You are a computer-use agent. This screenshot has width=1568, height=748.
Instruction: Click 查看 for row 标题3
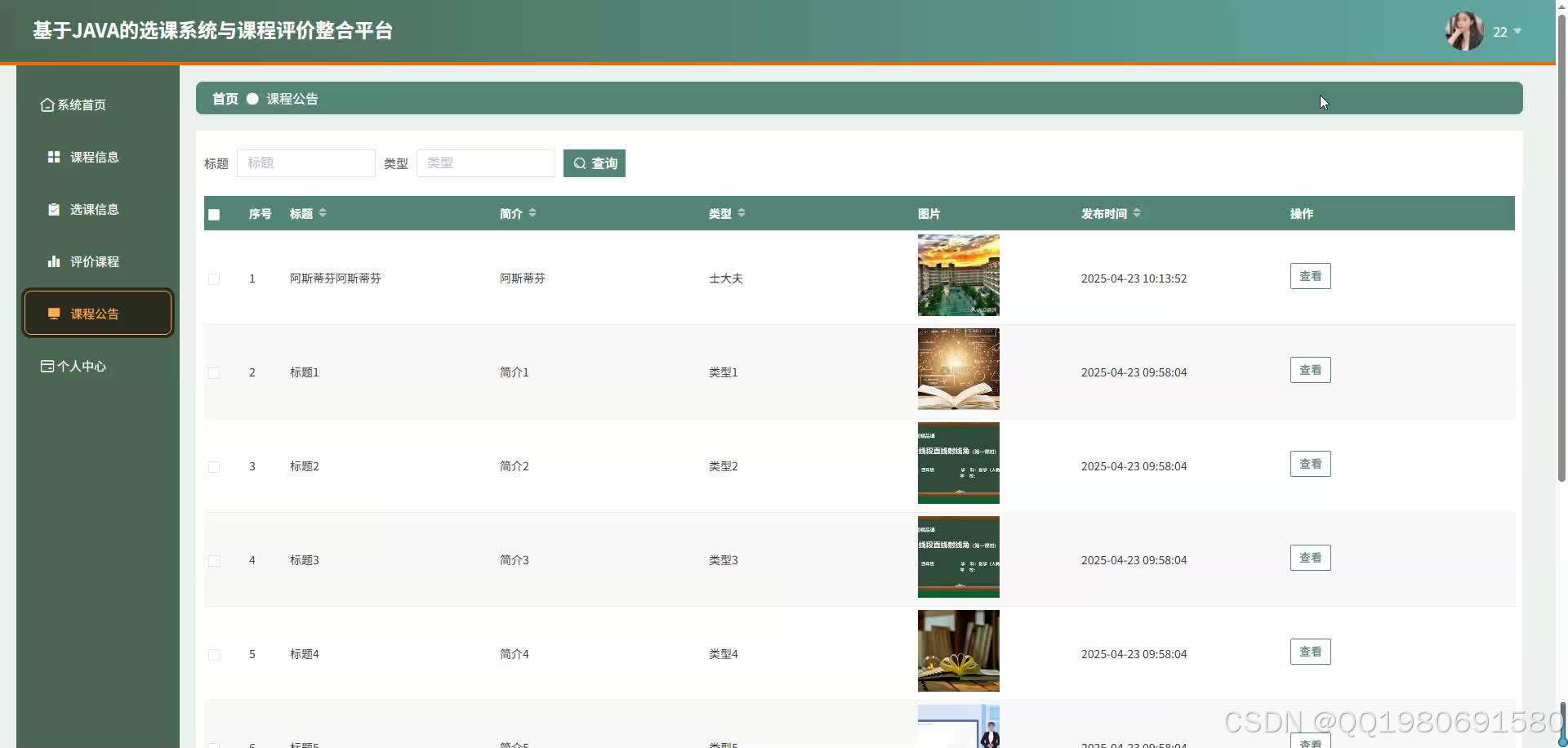1310,558
